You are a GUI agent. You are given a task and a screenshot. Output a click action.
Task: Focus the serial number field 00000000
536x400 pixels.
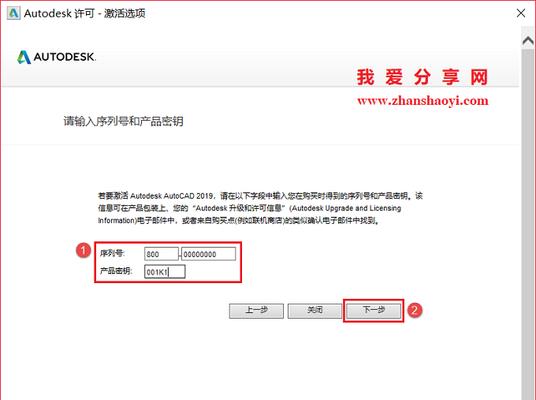[209, 254]
